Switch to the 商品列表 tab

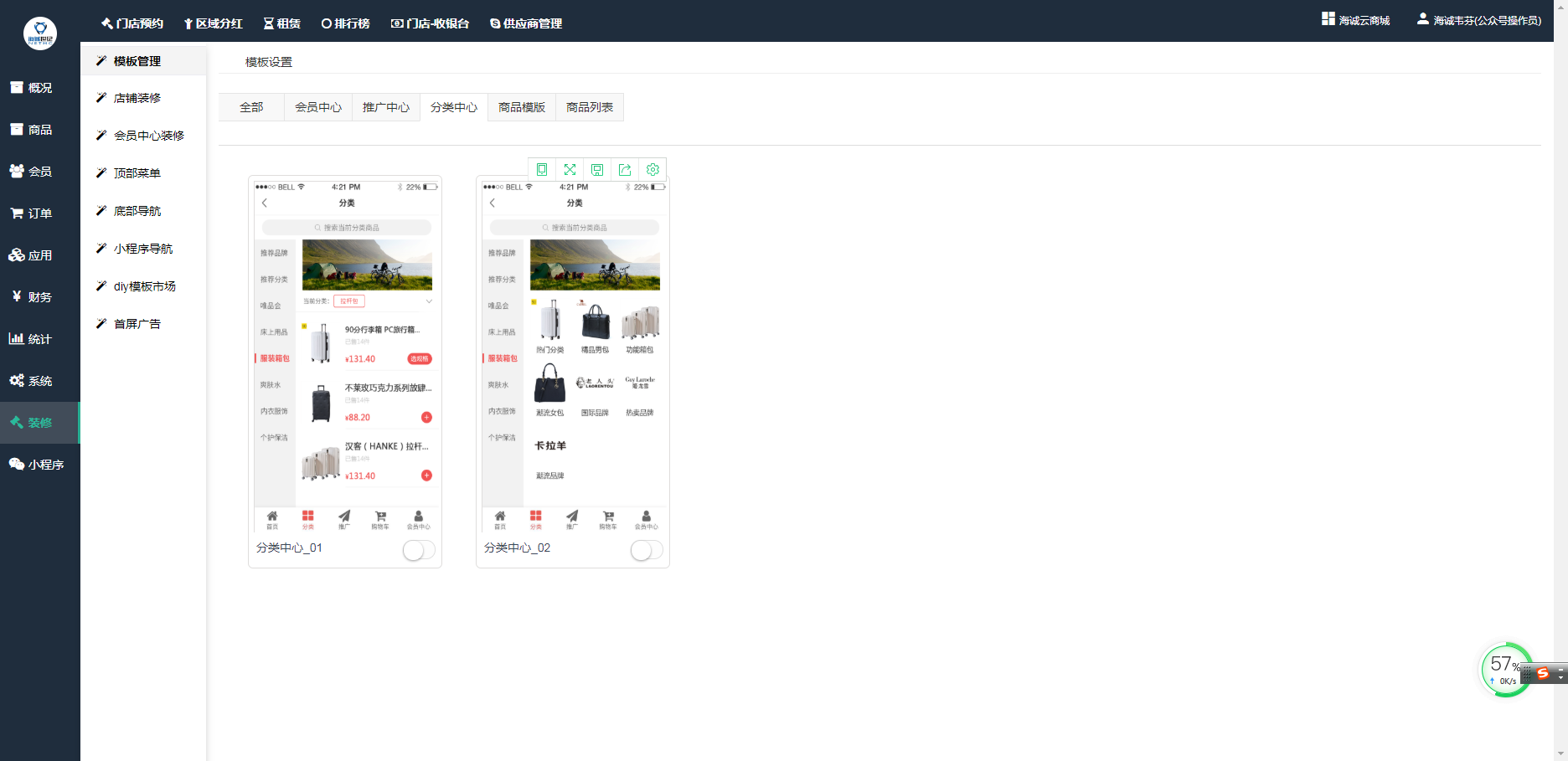click(590, 107)
